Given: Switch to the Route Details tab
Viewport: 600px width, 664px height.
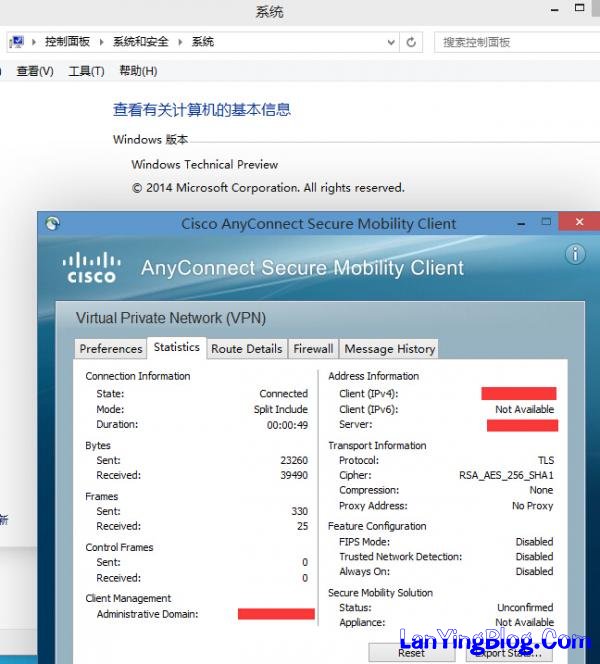Looking at the screenshot, I should (x=247, y=349).
